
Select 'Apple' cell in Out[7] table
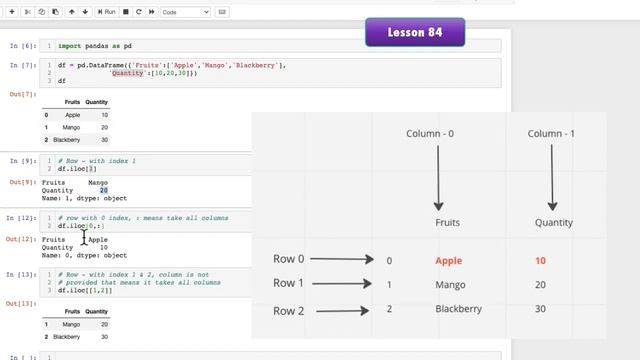click(73, 115)
